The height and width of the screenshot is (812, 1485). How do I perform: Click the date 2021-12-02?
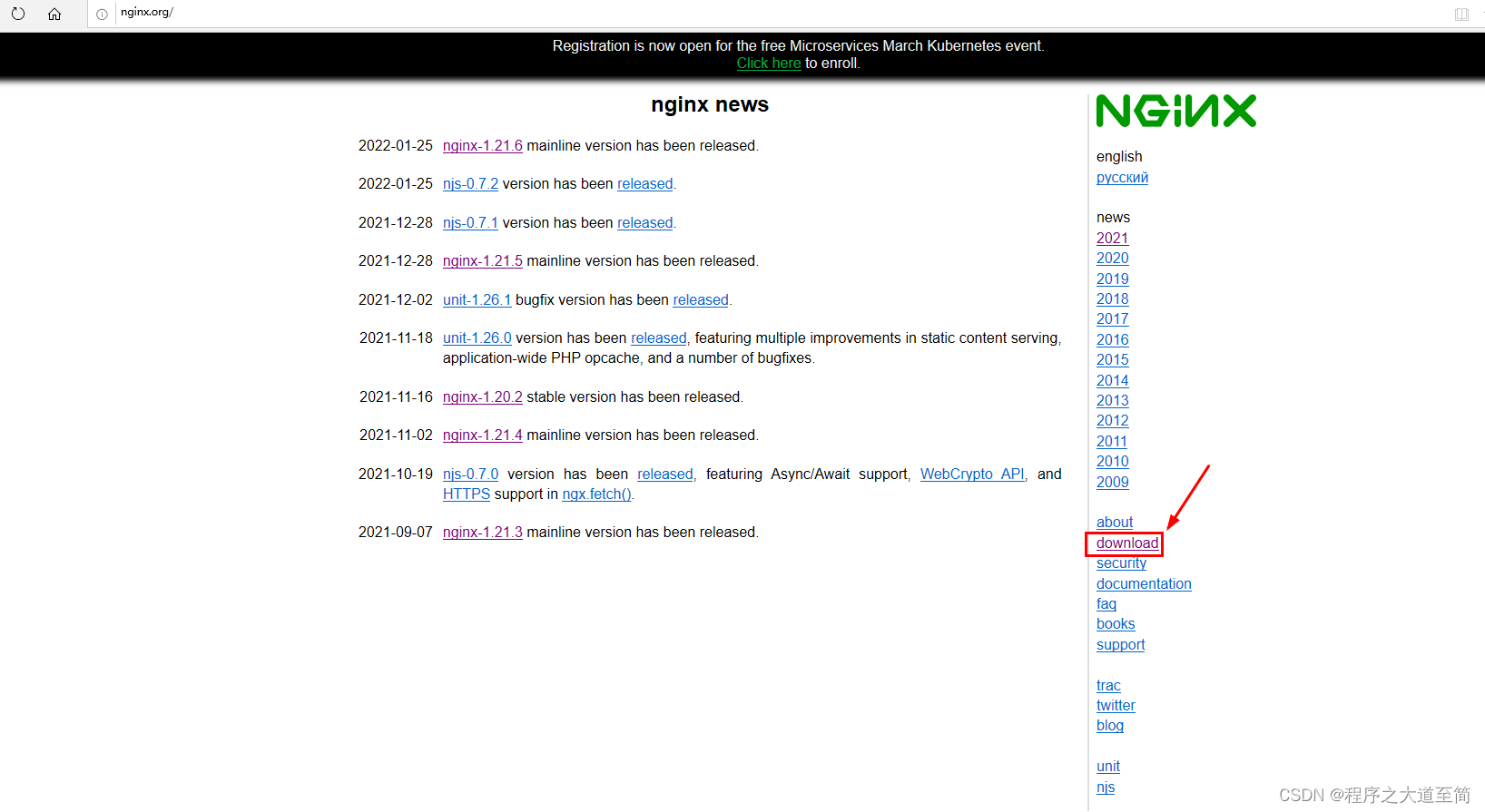point(396,300)
